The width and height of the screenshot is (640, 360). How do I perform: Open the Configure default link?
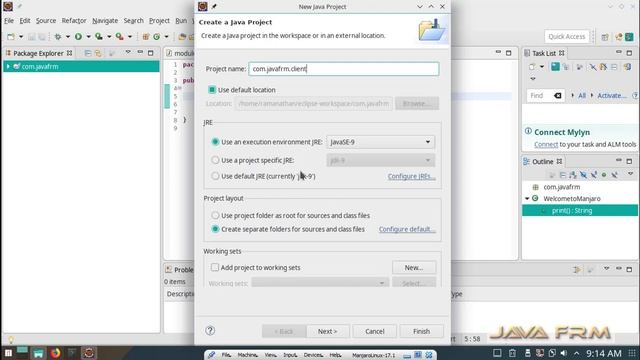click(x=407, y=229)
